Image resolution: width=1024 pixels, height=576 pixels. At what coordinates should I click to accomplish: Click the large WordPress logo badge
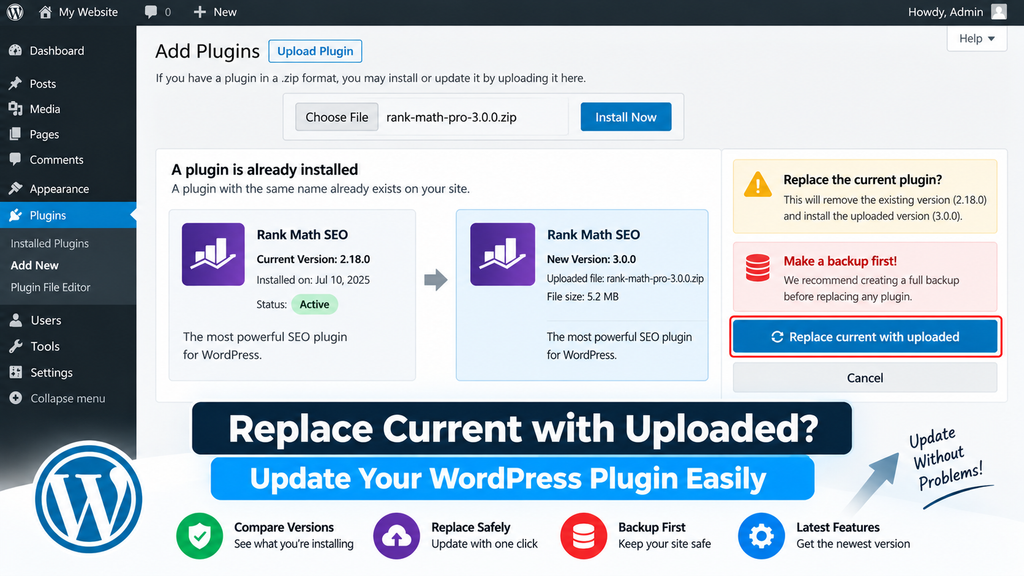pyautogui.click(x=88, y=498)
